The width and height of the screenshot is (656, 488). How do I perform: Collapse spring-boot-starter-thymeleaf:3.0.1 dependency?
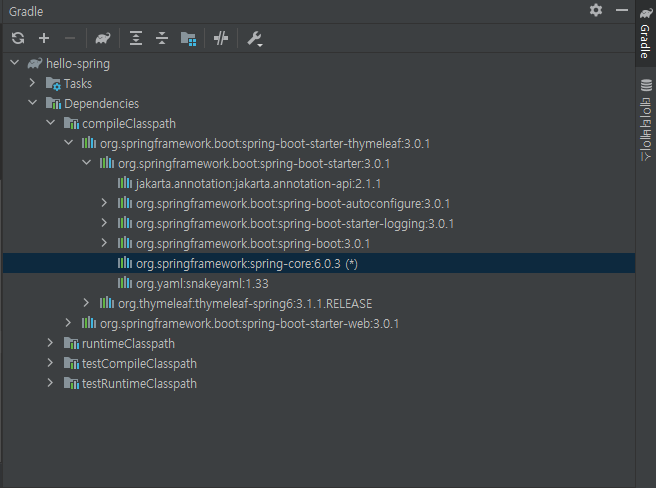[69, 143]
